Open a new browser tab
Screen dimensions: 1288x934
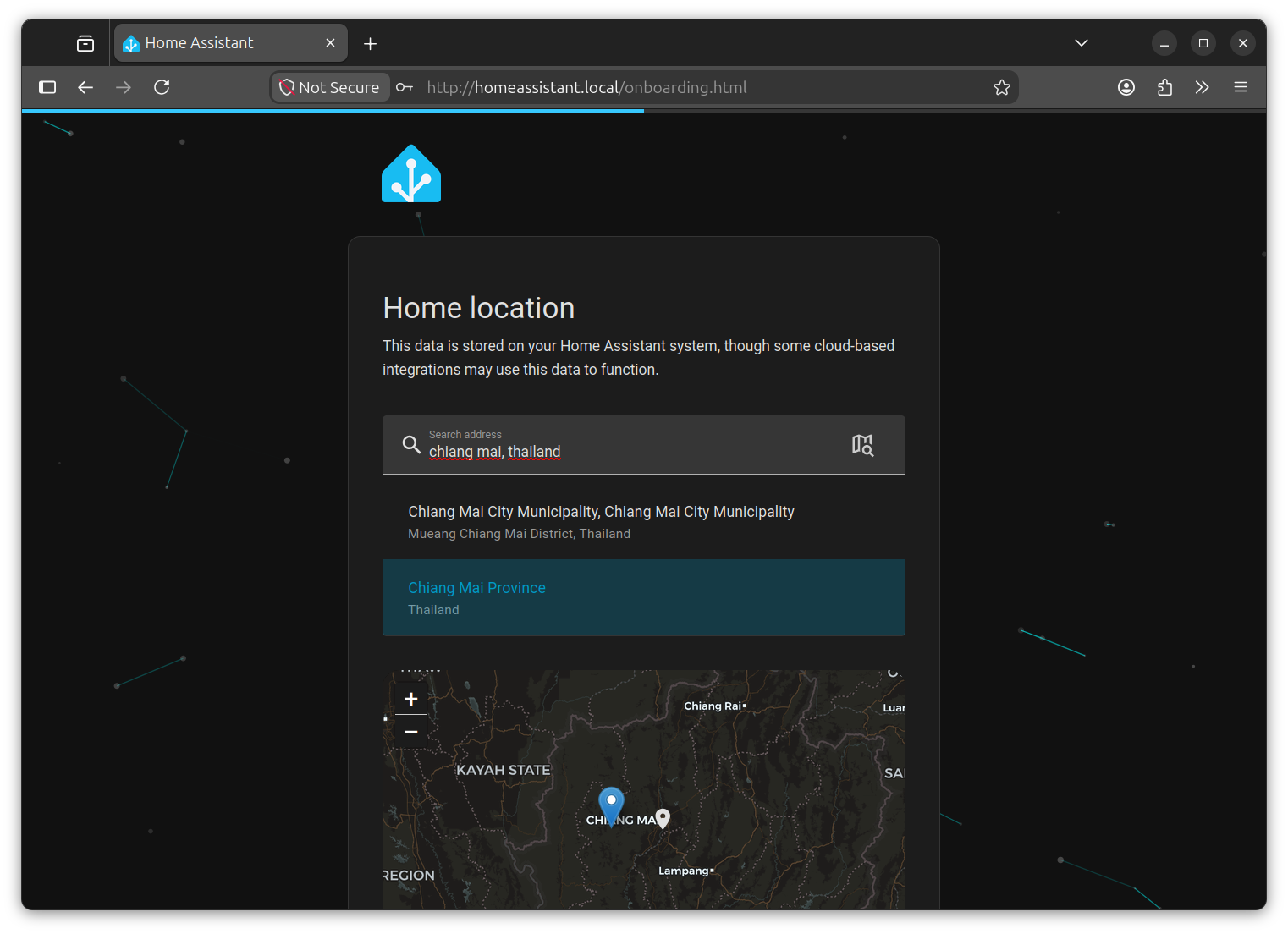click(x=370, y=43)
